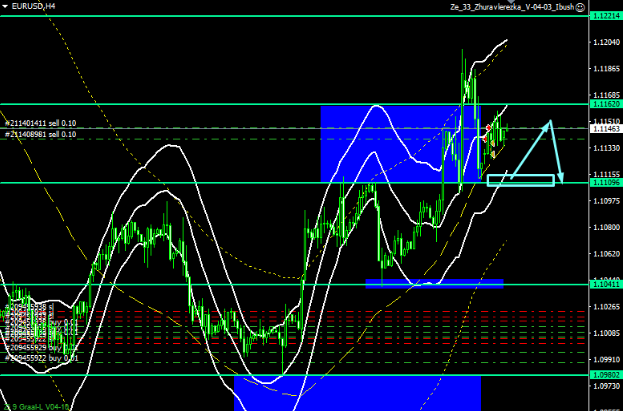This screenshot has width=623, height=411.
Task: Click the thin blue bar at 1.10411
Action: pos(434,283)
